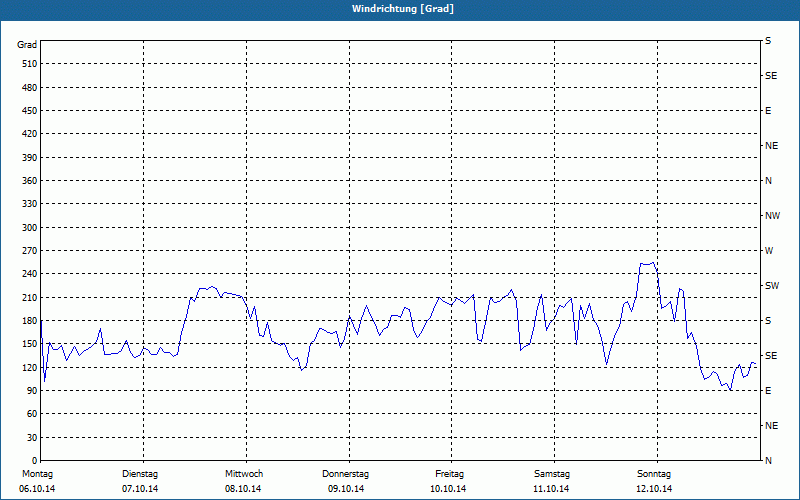This screenshot has width=800, height=500.
Task: Select the Samstag day label
Action: [x=552, y=474]
